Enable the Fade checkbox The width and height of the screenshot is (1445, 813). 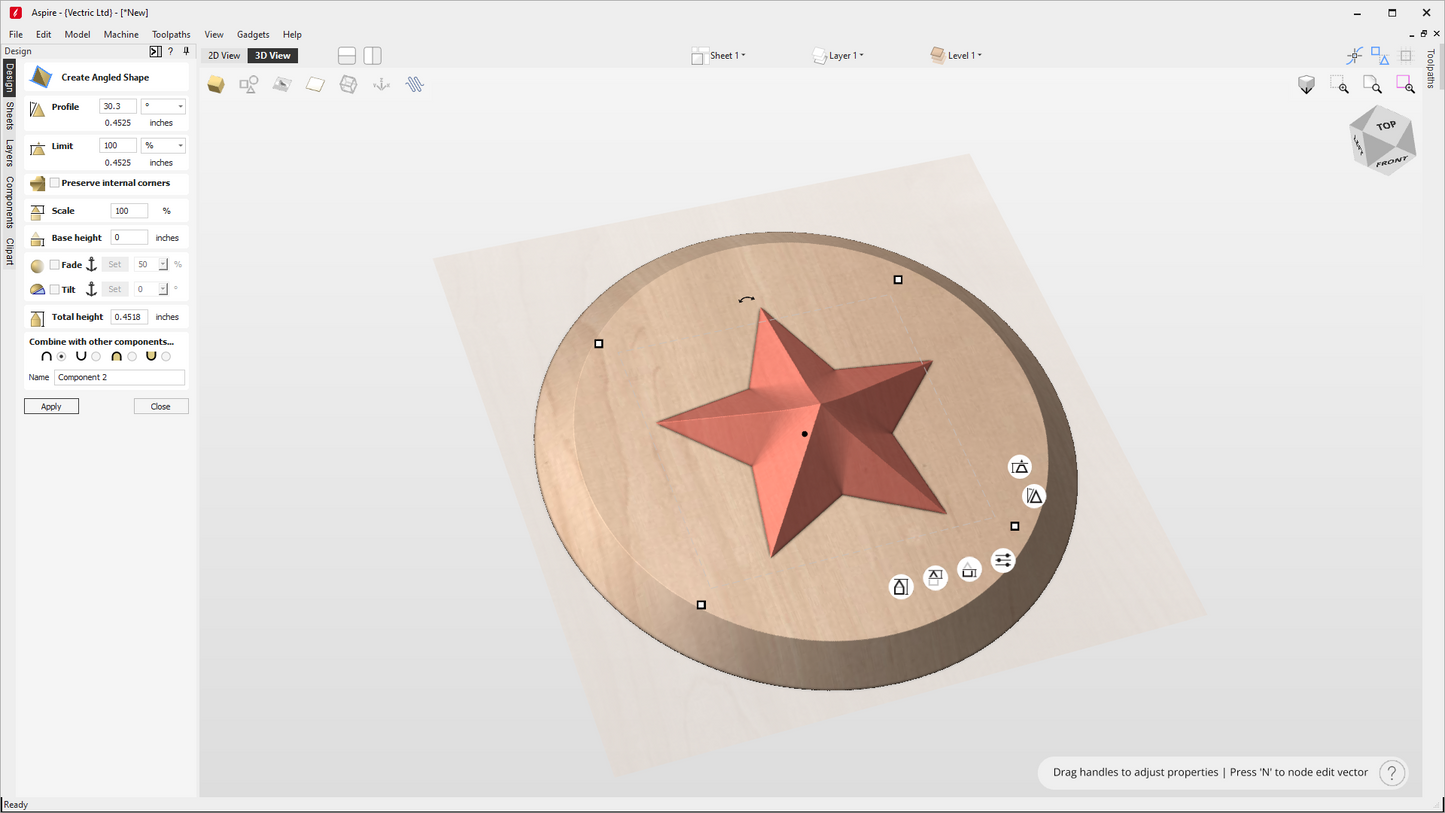55,265
